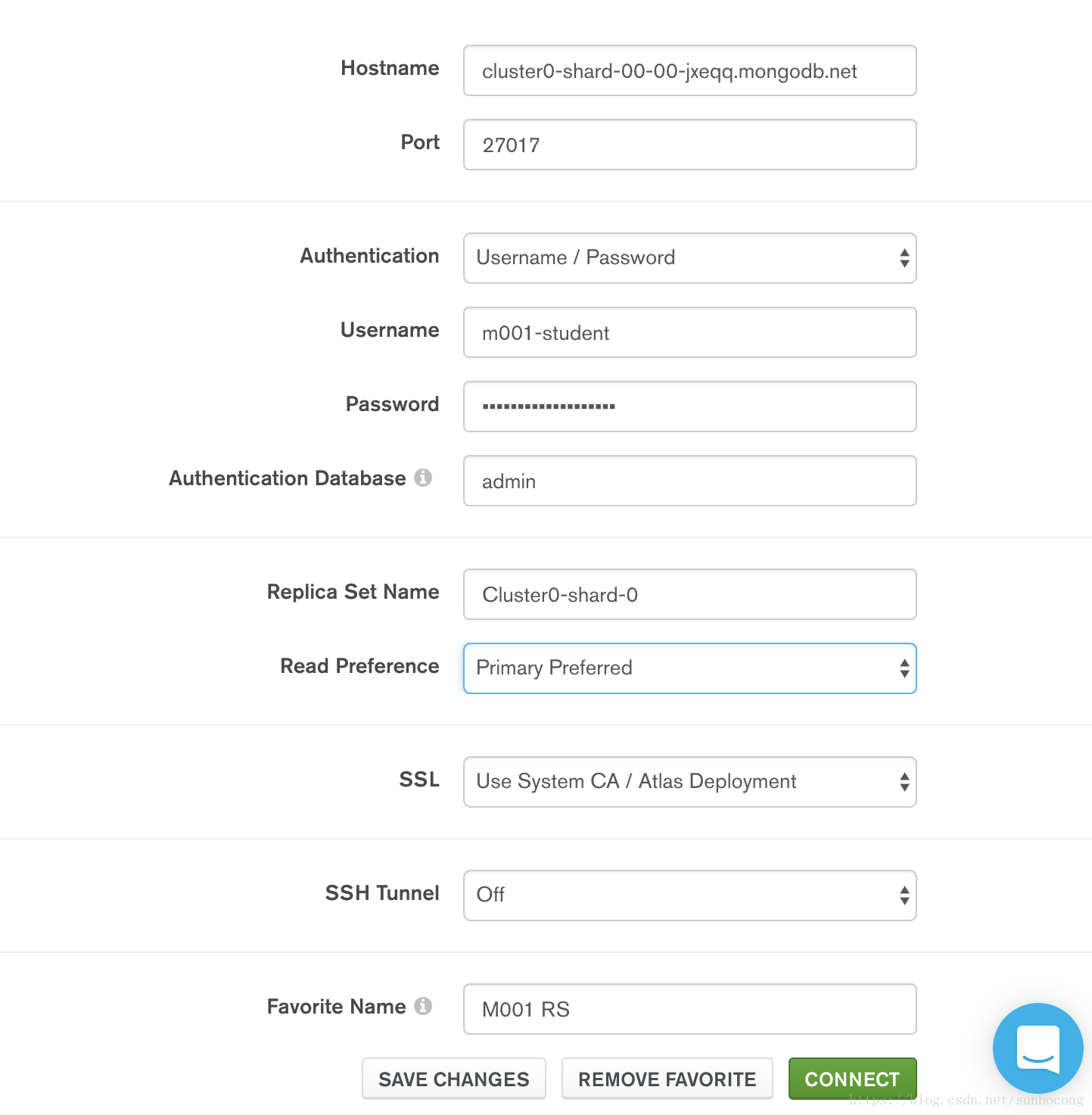Focus the Authentication Database field
This screenshot has height=1115, width=1092.
(x=689, y=481)
